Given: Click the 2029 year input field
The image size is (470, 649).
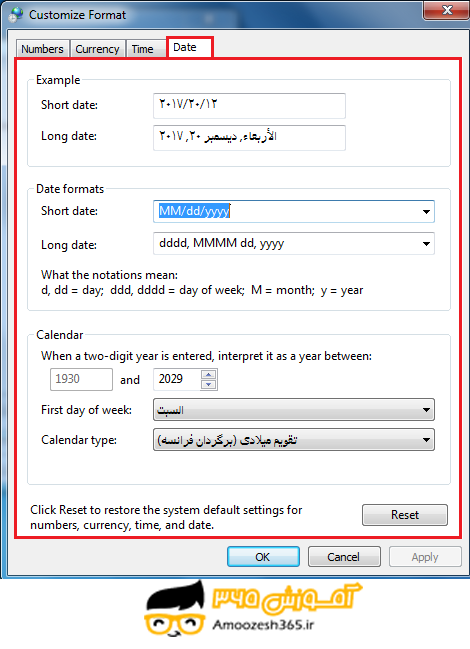Looking at the screenshot, I should [177, 379].
